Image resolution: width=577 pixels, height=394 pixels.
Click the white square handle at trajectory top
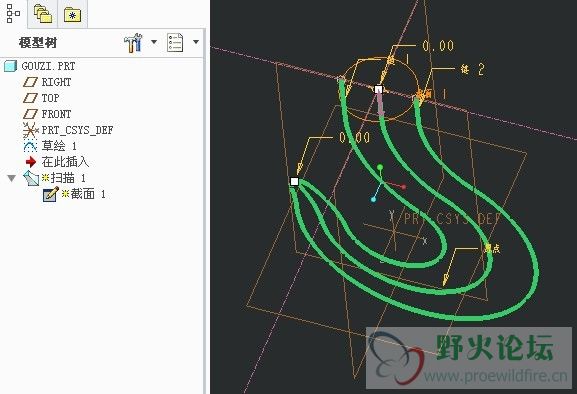(x=378, y=89)
